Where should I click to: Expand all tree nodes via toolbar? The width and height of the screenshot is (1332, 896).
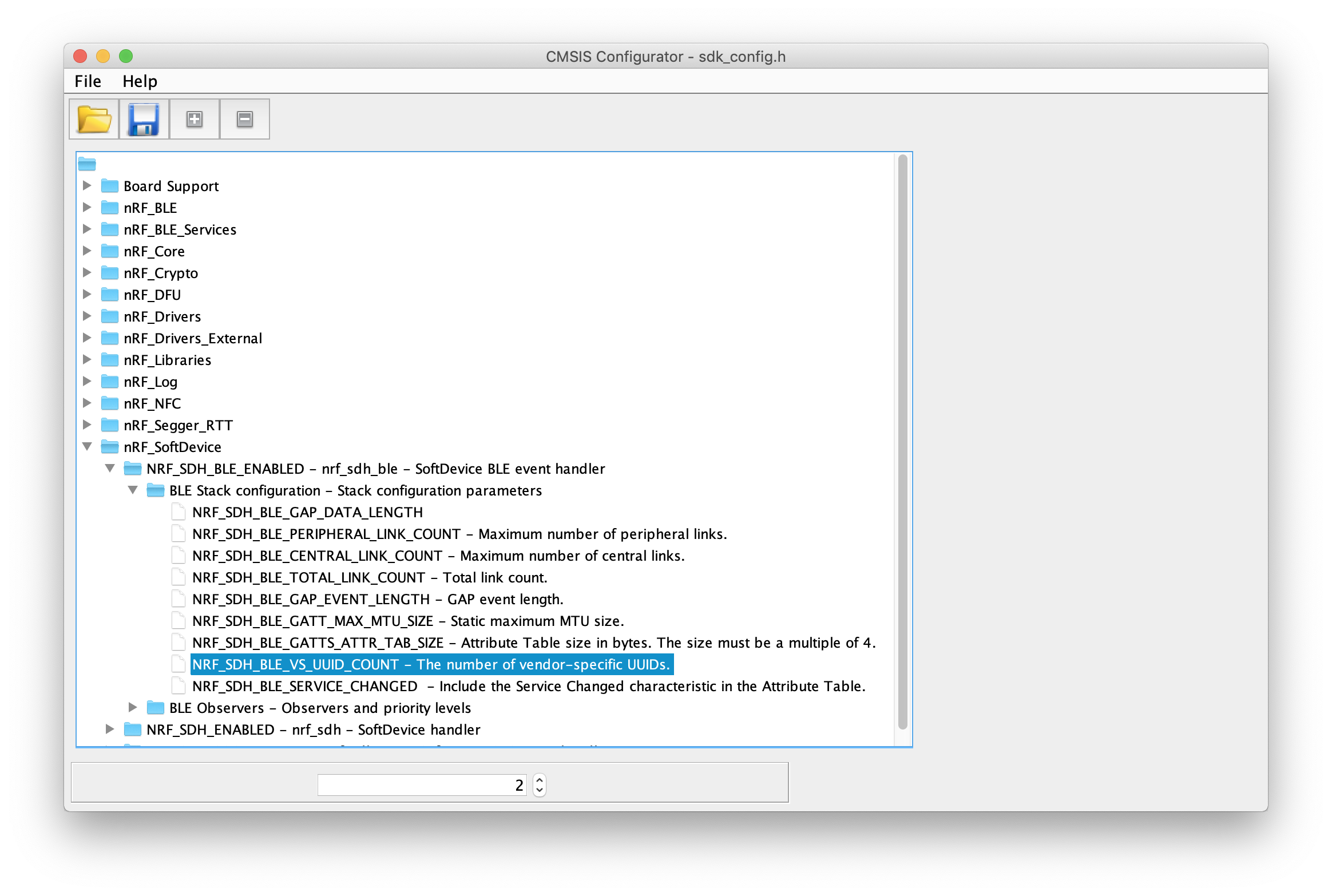tap(193, 118)
